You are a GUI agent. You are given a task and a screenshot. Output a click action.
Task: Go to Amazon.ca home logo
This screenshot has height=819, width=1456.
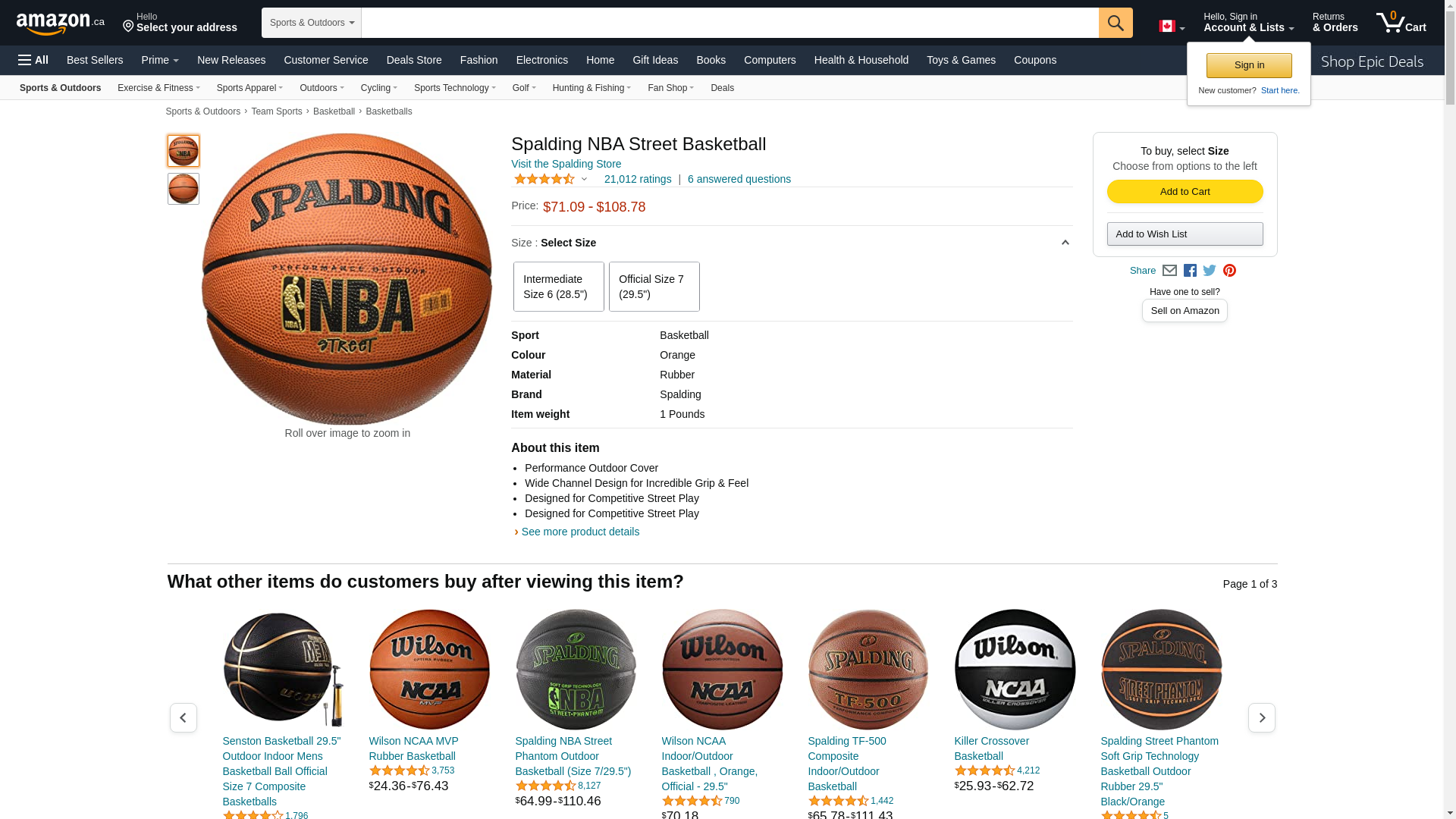coord(61,23)
